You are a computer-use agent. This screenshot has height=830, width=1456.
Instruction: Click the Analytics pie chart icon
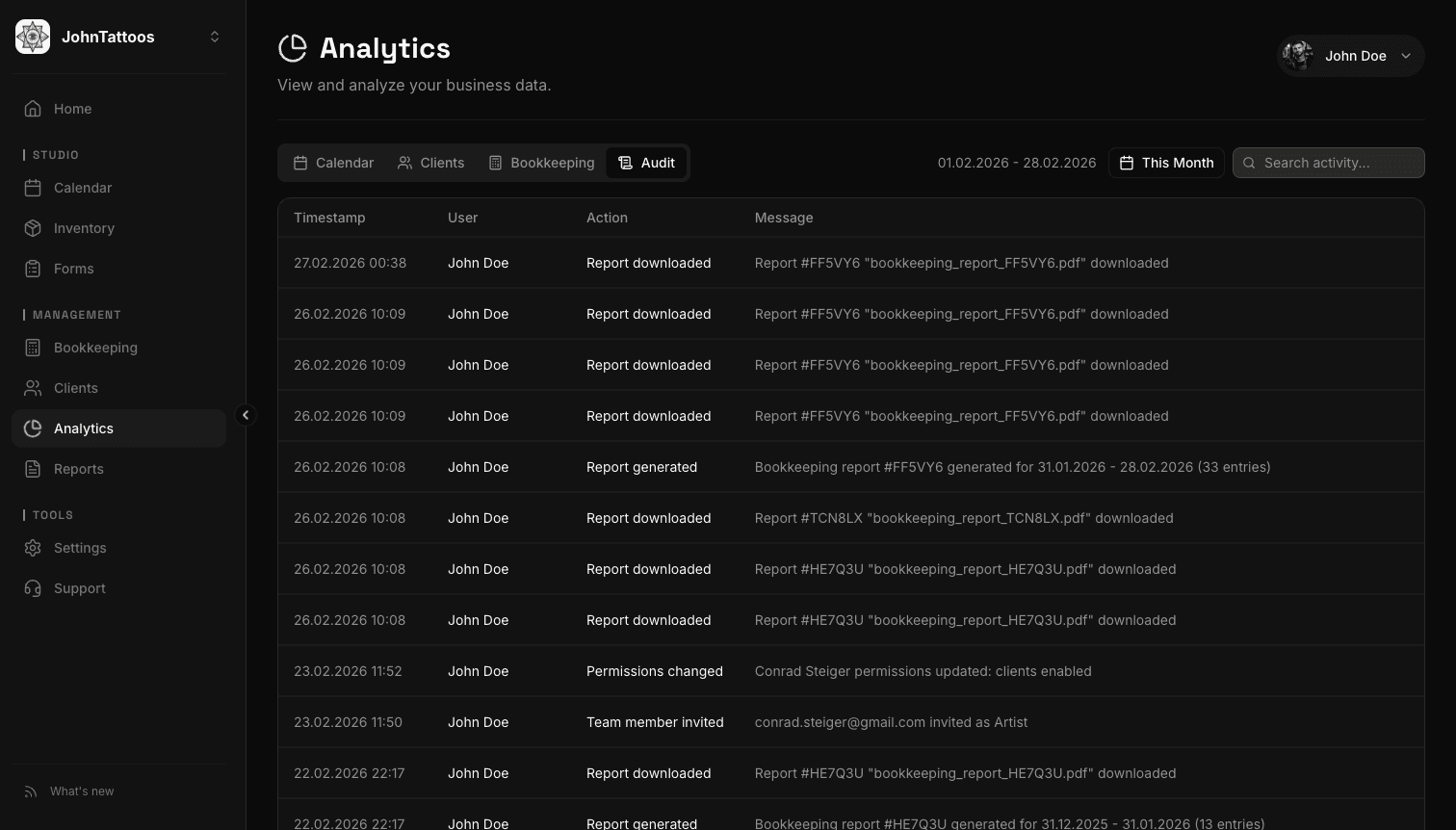tap(34, 428)
